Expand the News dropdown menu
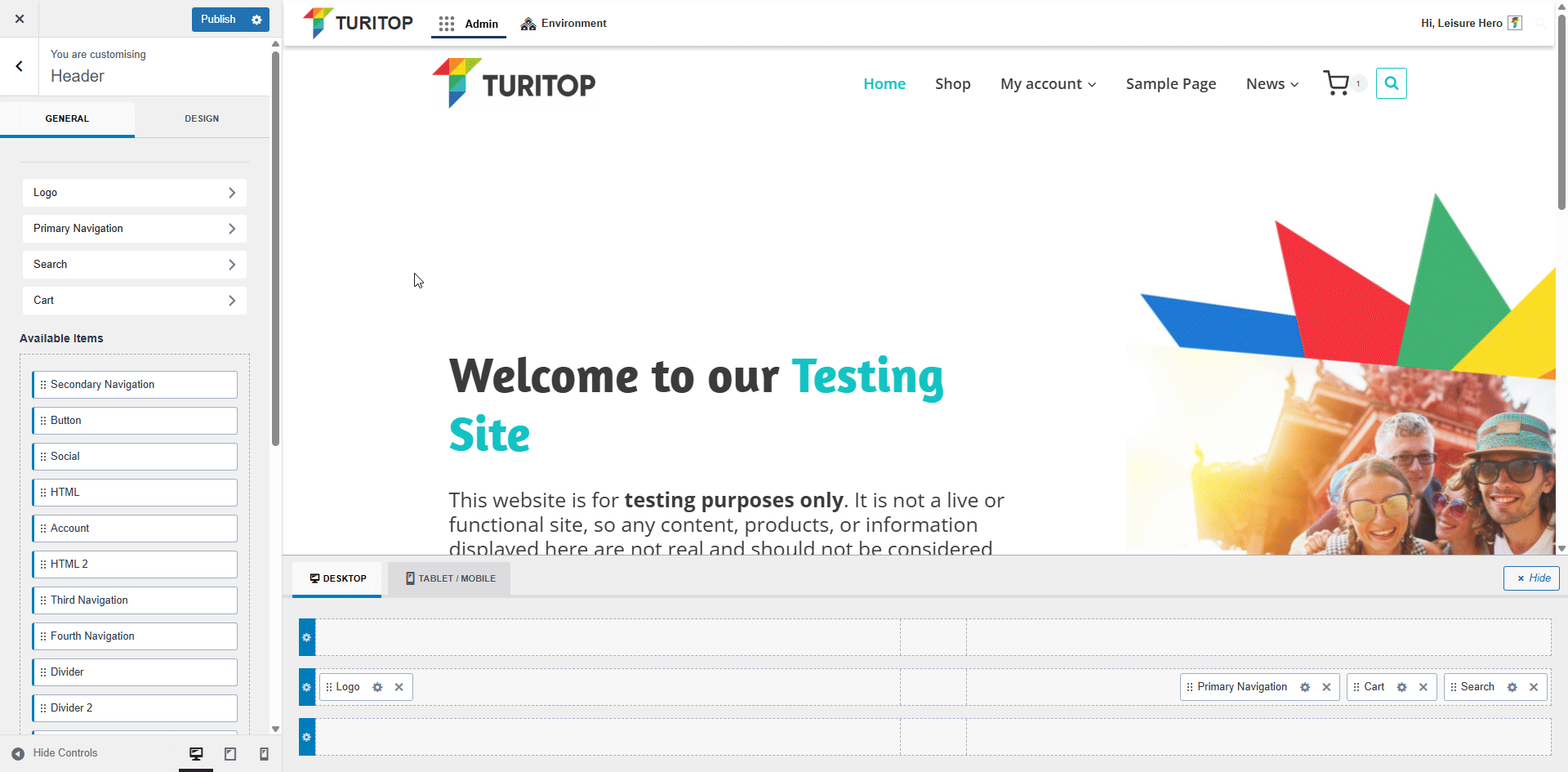The width and height of the screenshot is (1568, 772). pyautogui.click(x=1272, y=84)
